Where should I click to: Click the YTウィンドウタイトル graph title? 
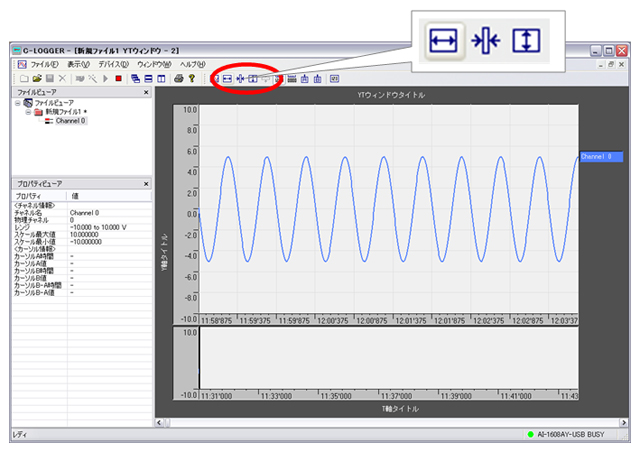(x=391, y=95)
